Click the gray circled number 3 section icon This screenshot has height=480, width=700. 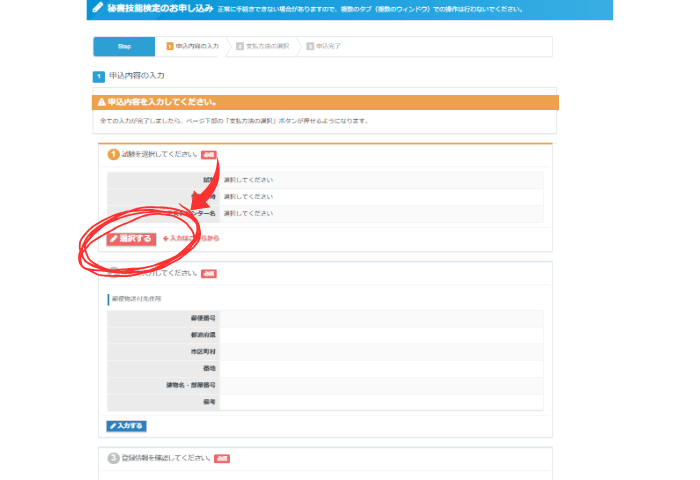pos(113,458)
